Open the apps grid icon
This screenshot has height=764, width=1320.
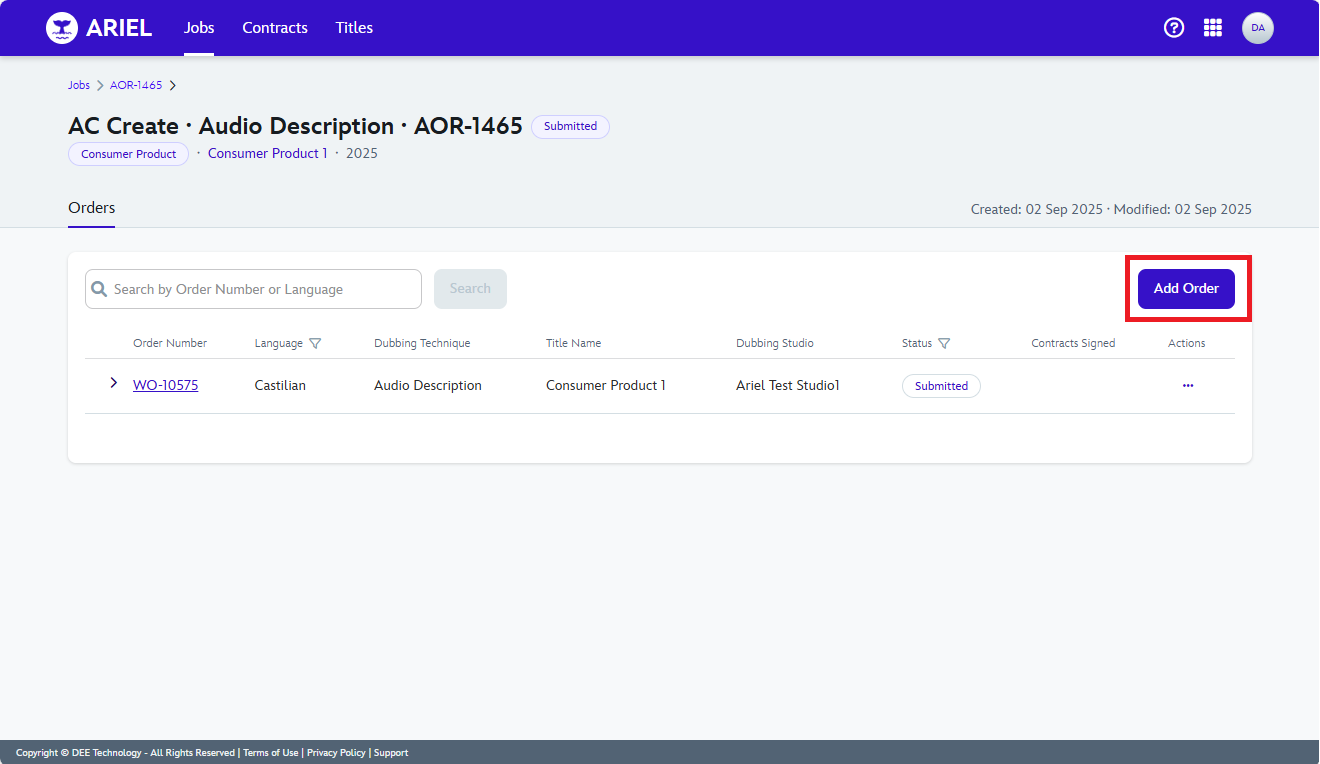coord(1213,28)
